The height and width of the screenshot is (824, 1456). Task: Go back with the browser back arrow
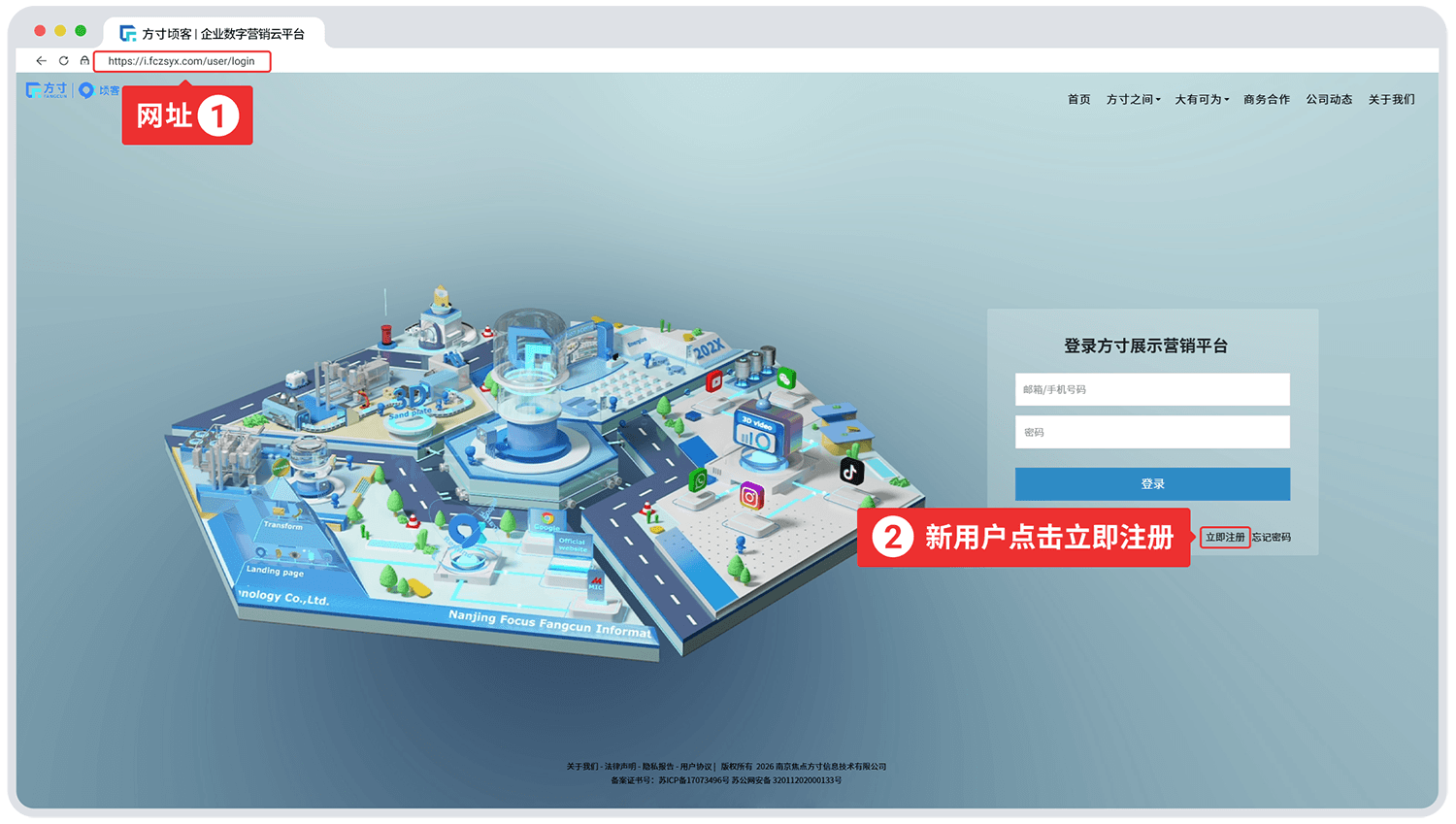click(41, 61)
